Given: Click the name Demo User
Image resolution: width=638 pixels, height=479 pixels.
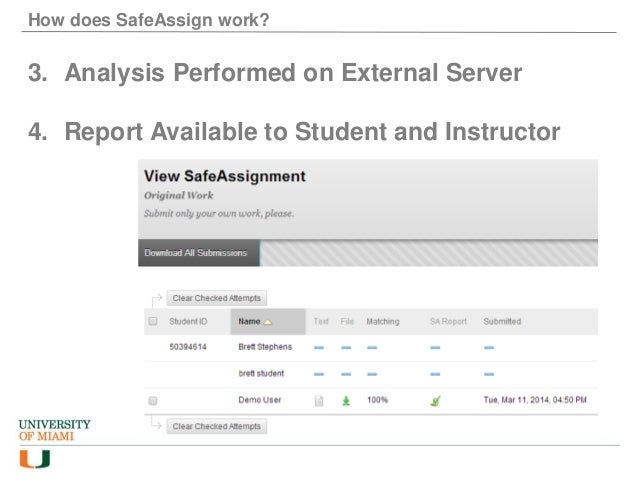Looking at the screenshot, I should pyautogui.click(x=260, y=400).
